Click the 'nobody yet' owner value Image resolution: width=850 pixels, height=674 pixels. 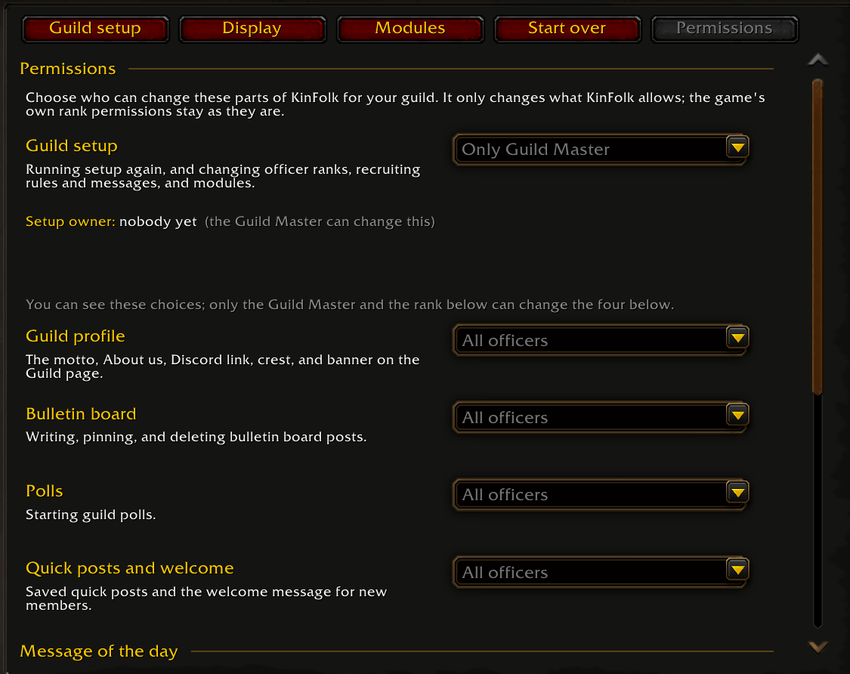(158, 222)
